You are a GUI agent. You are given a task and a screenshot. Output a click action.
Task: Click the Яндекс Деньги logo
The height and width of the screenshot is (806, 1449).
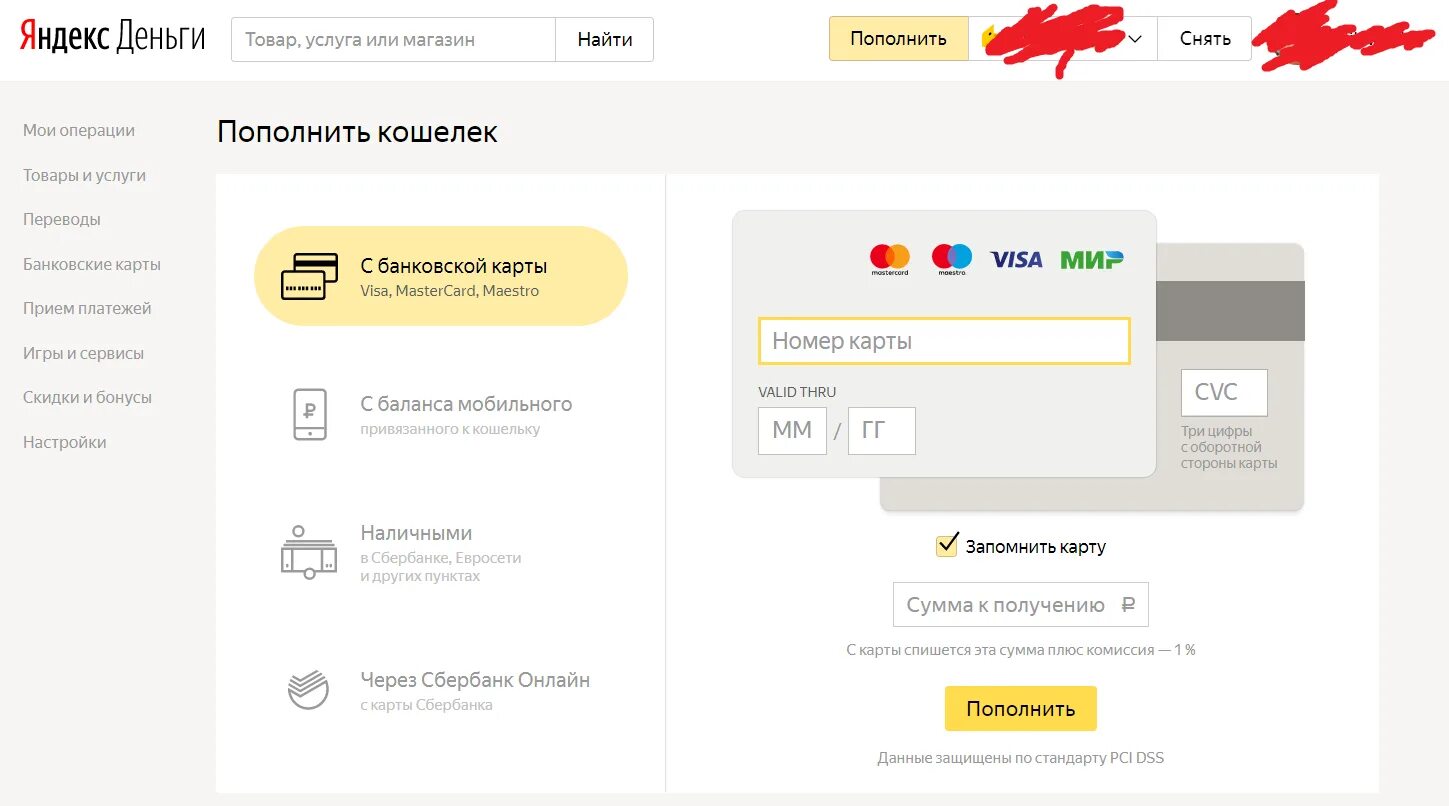[x=112, y=38]
